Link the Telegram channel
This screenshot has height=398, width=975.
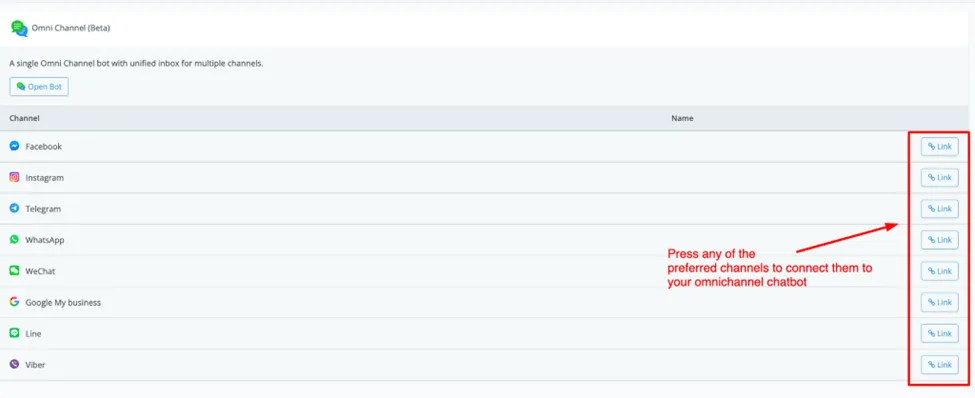click(x=940, y=209)
